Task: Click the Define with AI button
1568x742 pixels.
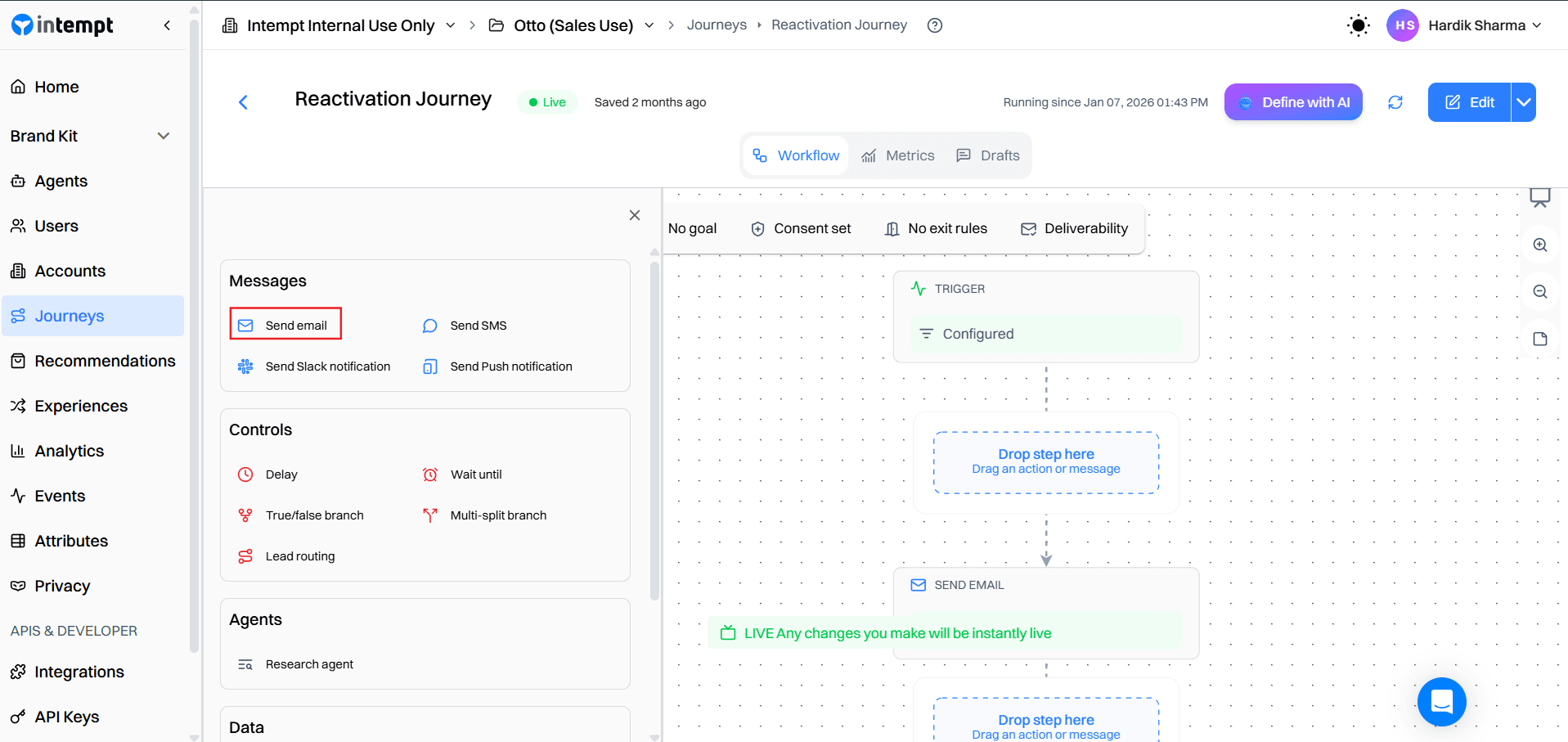Action: (x=1292, y=101)
